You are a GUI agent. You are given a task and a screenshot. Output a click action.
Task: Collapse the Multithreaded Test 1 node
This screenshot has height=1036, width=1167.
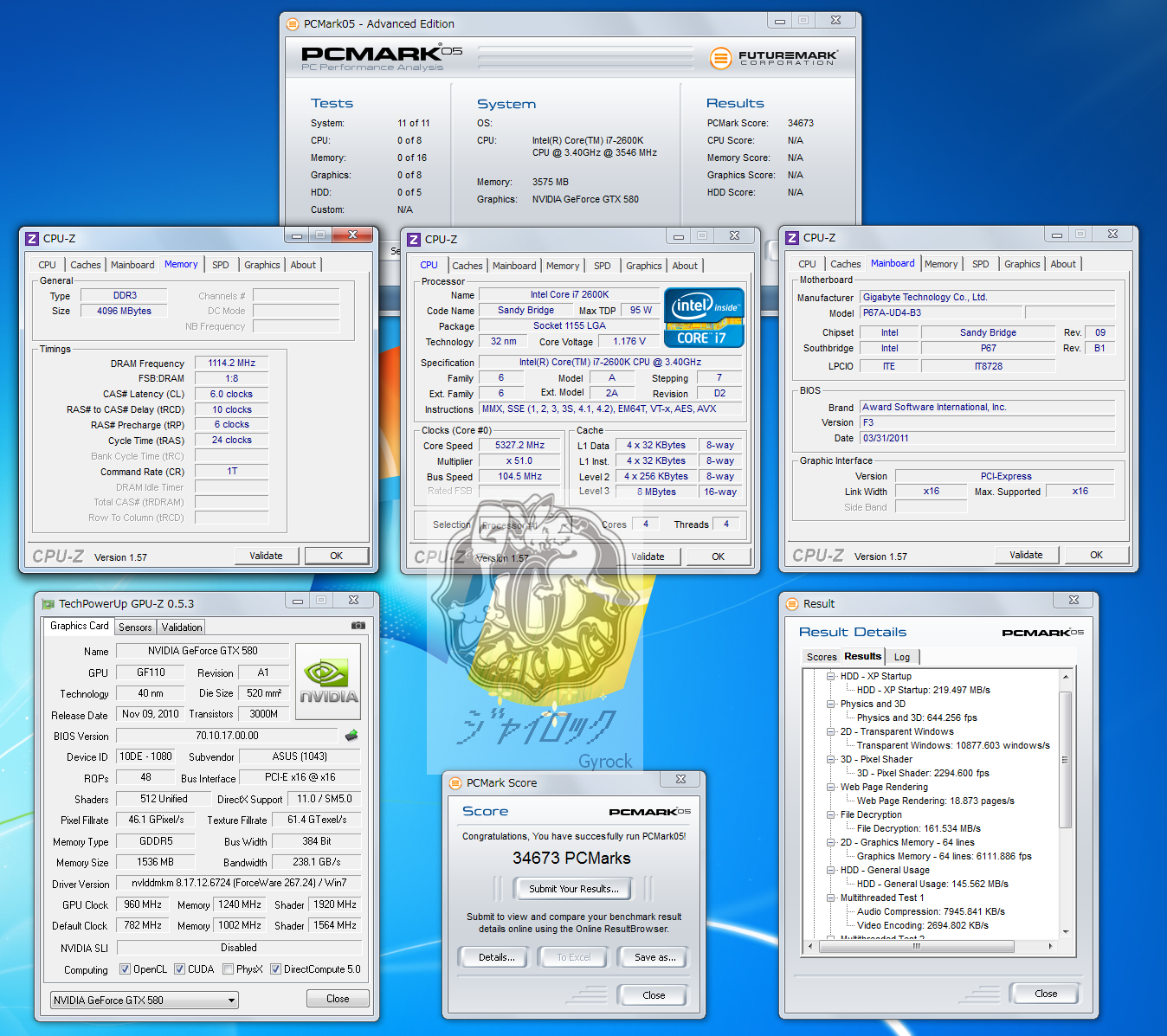pos(830,898)
